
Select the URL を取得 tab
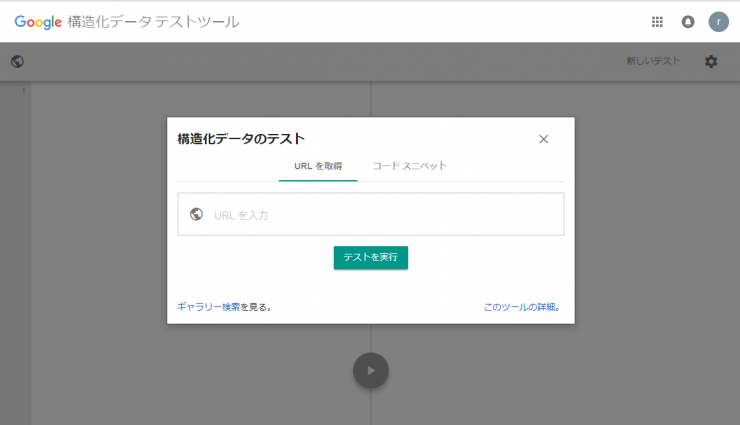318,166
